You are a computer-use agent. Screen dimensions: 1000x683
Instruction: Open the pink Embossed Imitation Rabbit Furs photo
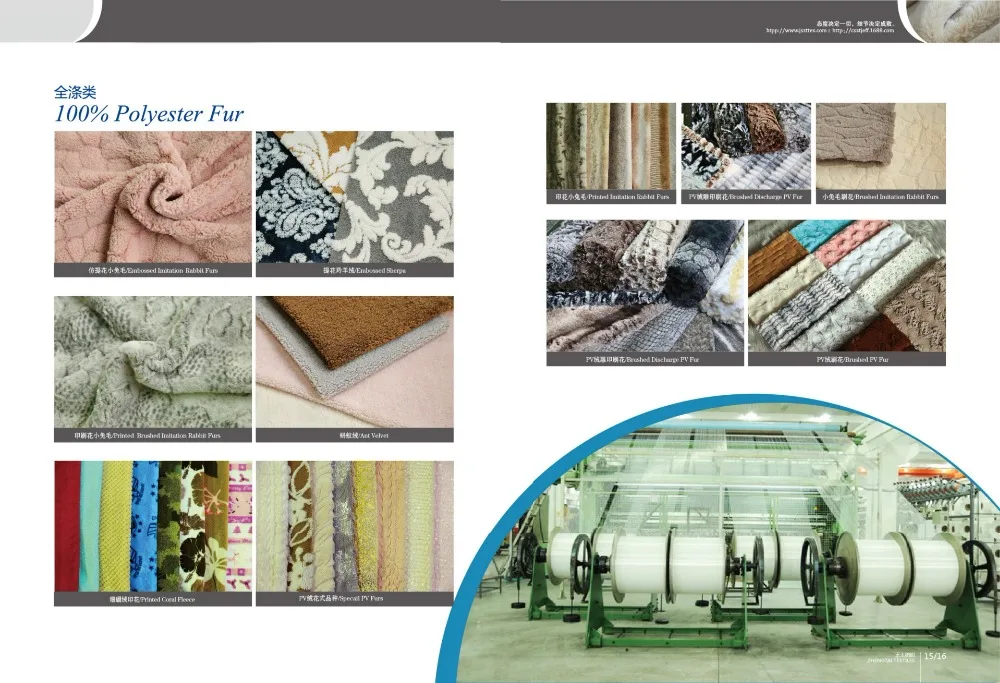153,197
